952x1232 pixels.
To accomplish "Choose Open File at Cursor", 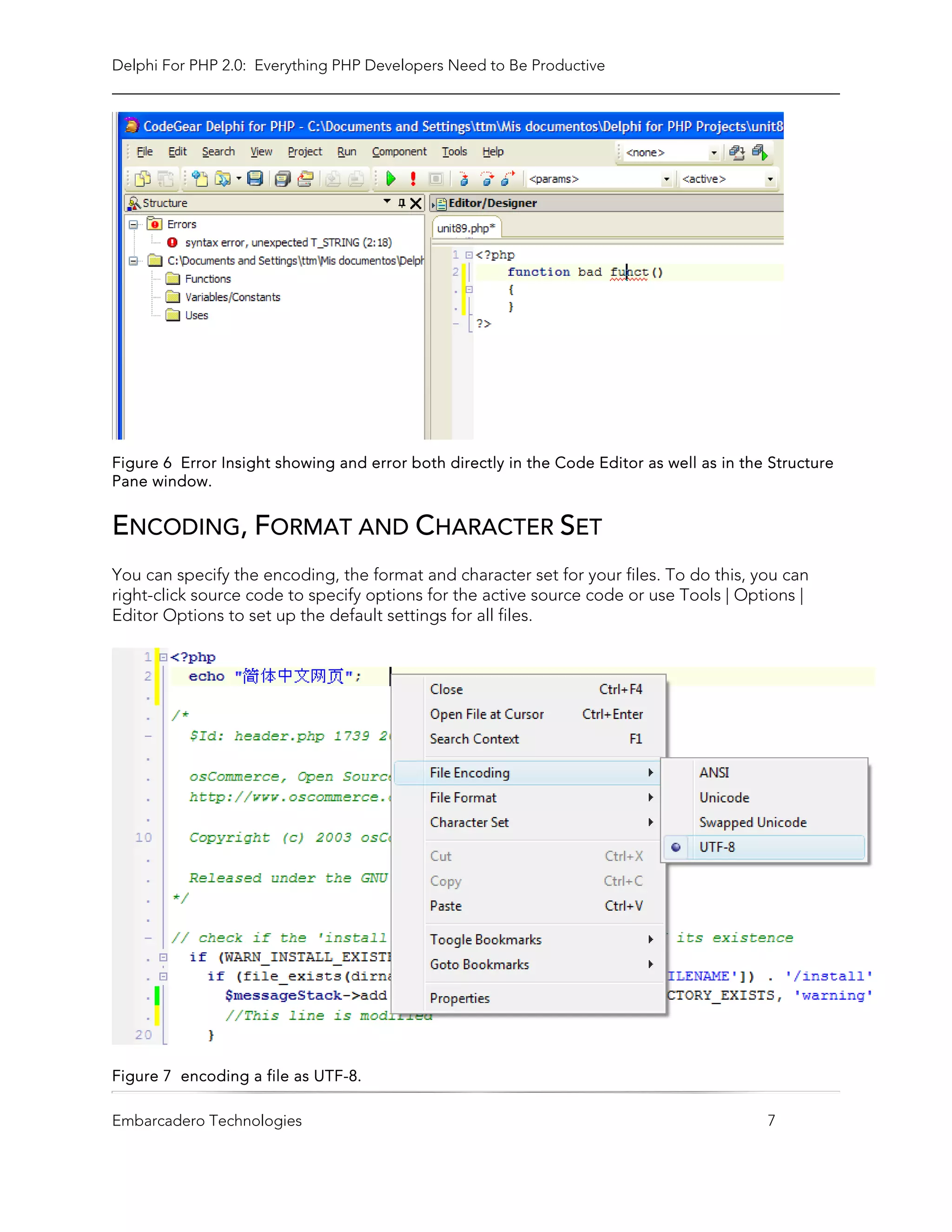I will click(536, 714).
